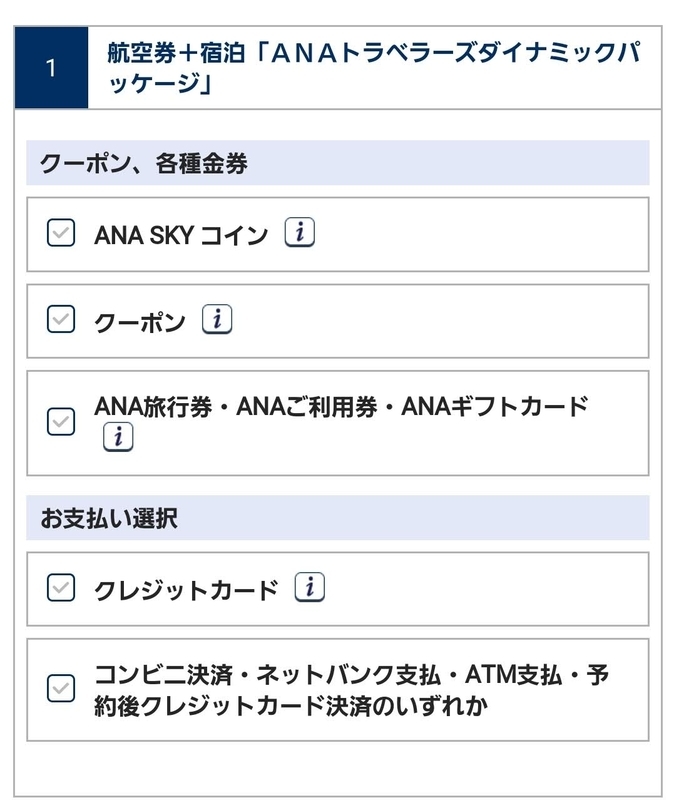Click the ANAトラベラーズダイナミックパッケージ heading
This screenshot has width=674, height=800.
pos(375,67)
